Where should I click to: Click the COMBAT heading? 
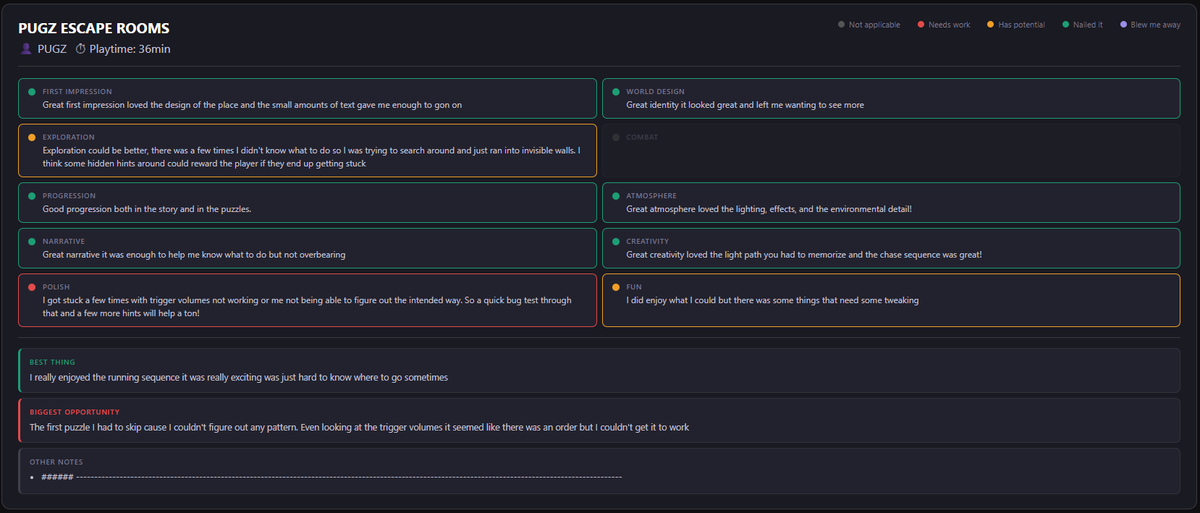pos(642,137)
